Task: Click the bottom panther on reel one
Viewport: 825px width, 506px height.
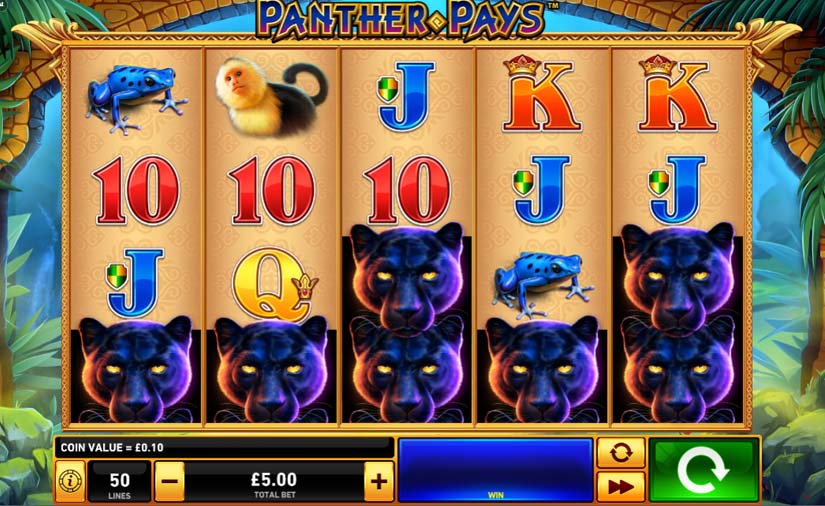Action: click(136, 369)
